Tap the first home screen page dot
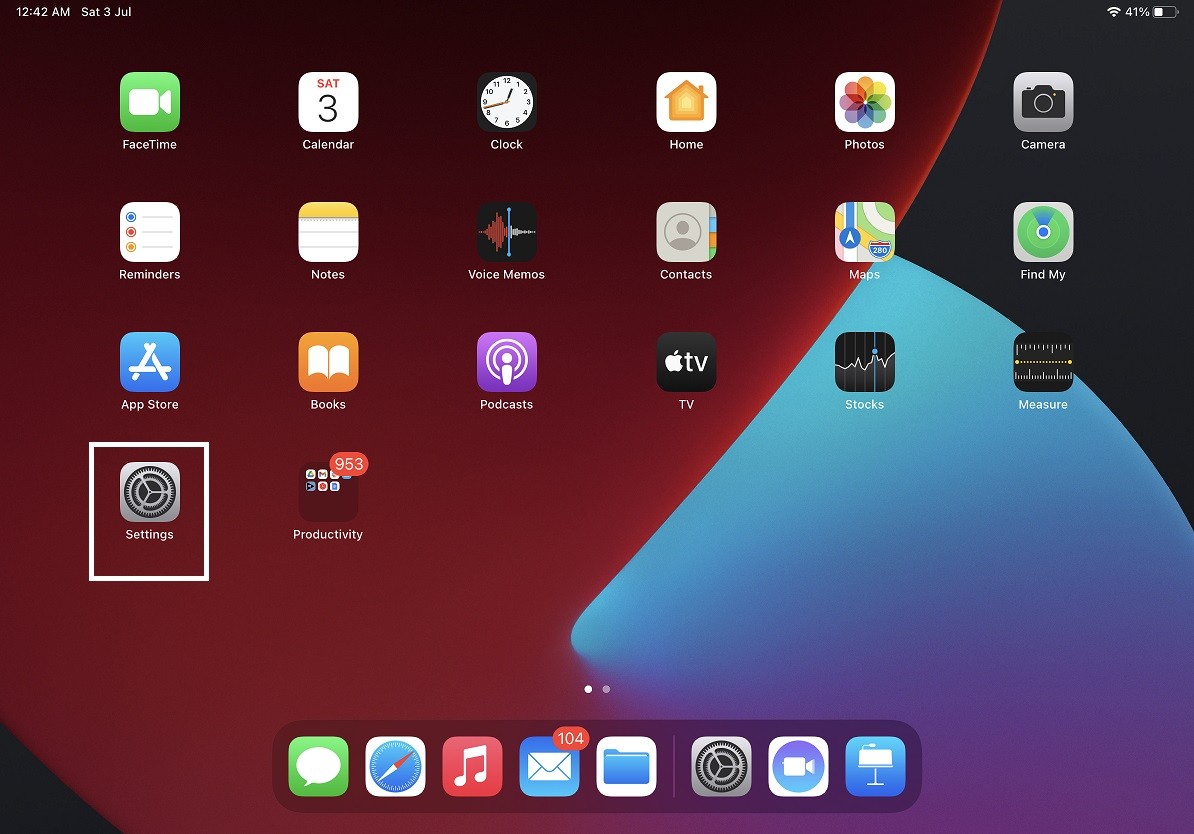Image resolution: width=1194 pixels, height=834 pixels. point(588,689)
